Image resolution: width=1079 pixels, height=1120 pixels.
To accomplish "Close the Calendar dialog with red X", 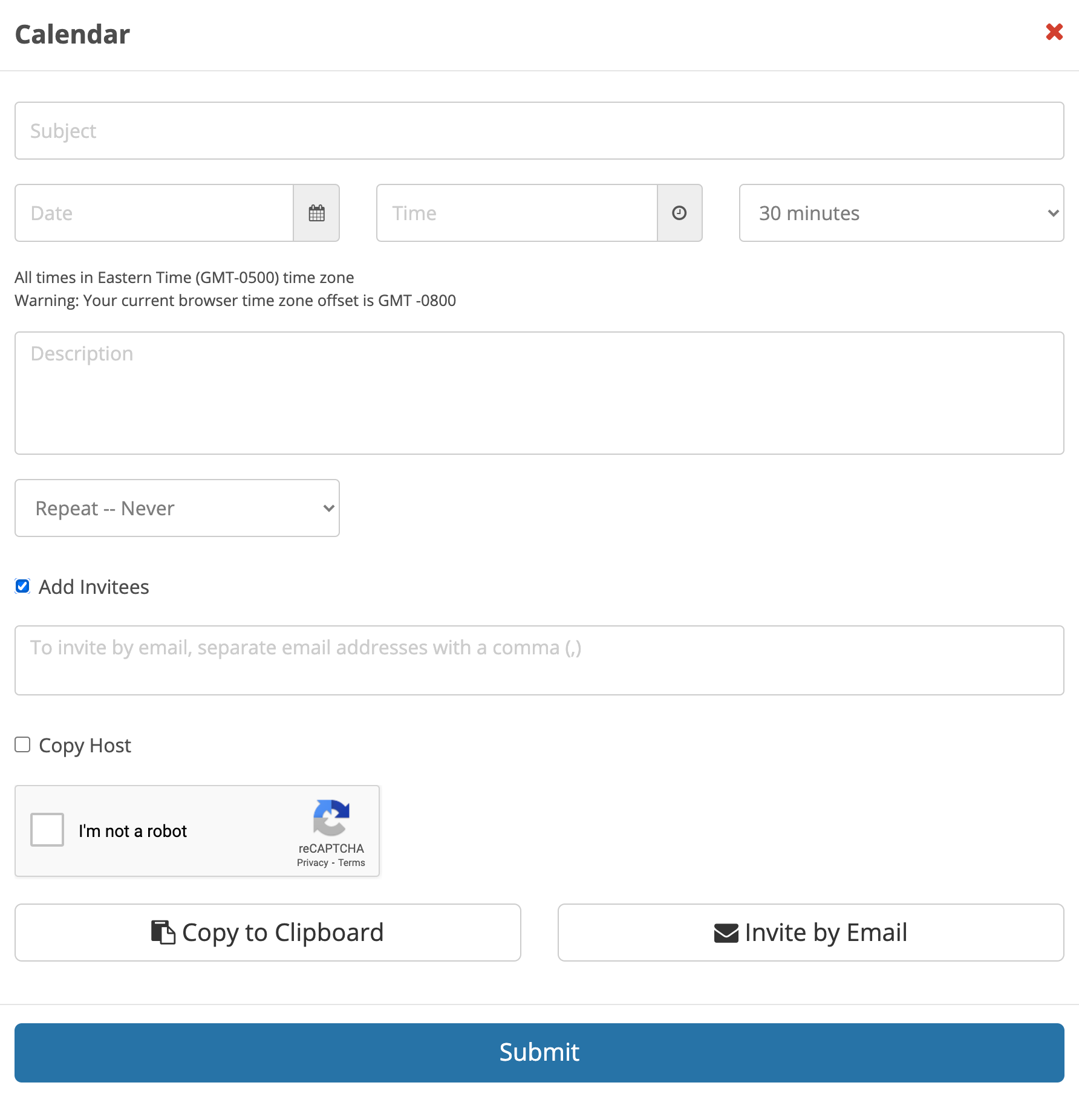I will coord(1054,31).
